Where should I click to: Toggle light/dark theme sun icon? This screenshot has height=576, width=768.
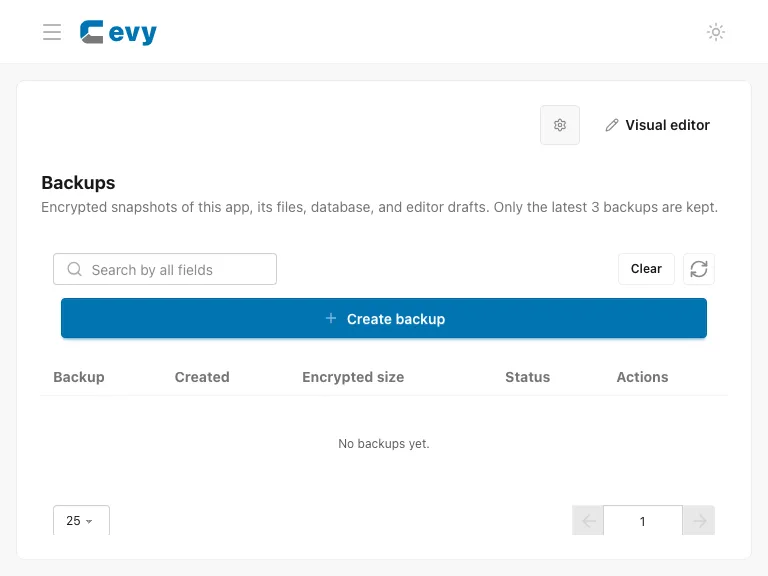point(716,32)
